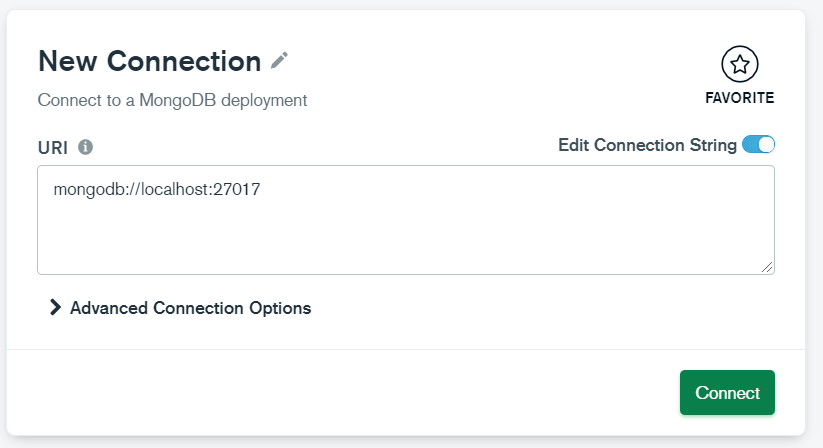
Task: Place cursor right after 27017 in the URI box
Action: 263,188
